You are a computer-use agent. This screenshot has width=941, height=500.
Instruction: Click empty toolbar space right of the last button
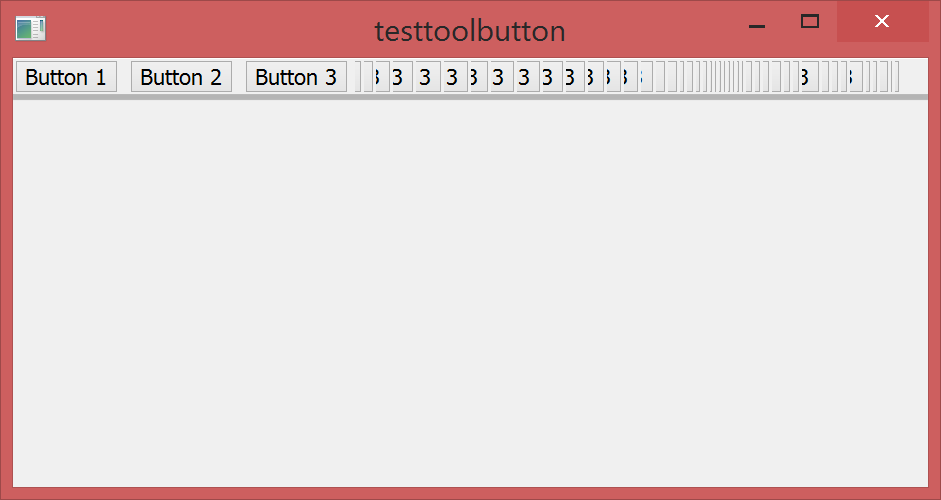click(914, 77)
